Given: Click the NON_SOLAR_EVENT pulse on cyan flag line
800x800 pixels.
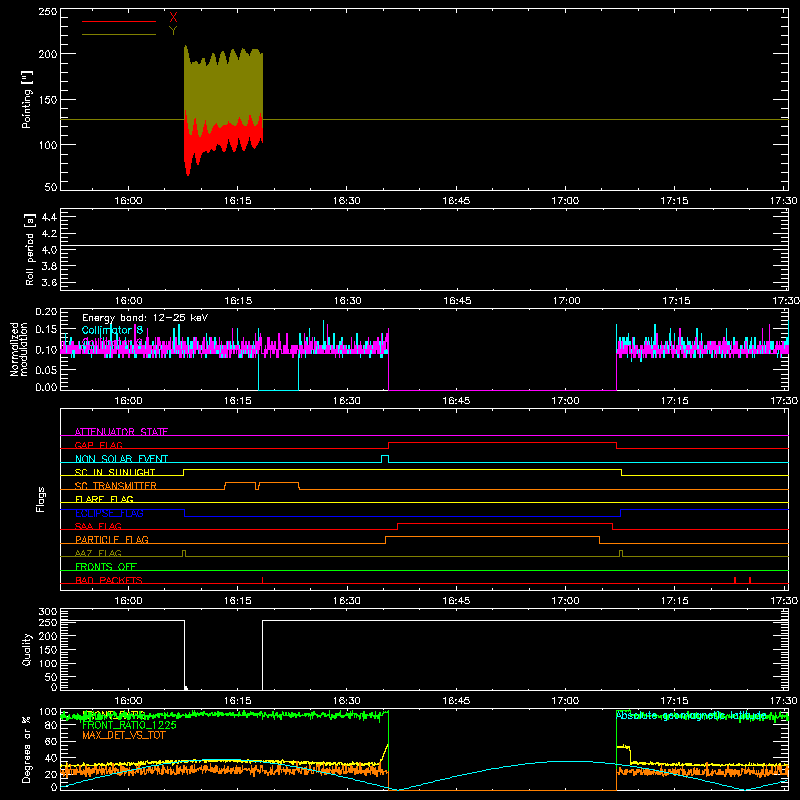Looking at the screenshot, I should click(x=385, y=459).
